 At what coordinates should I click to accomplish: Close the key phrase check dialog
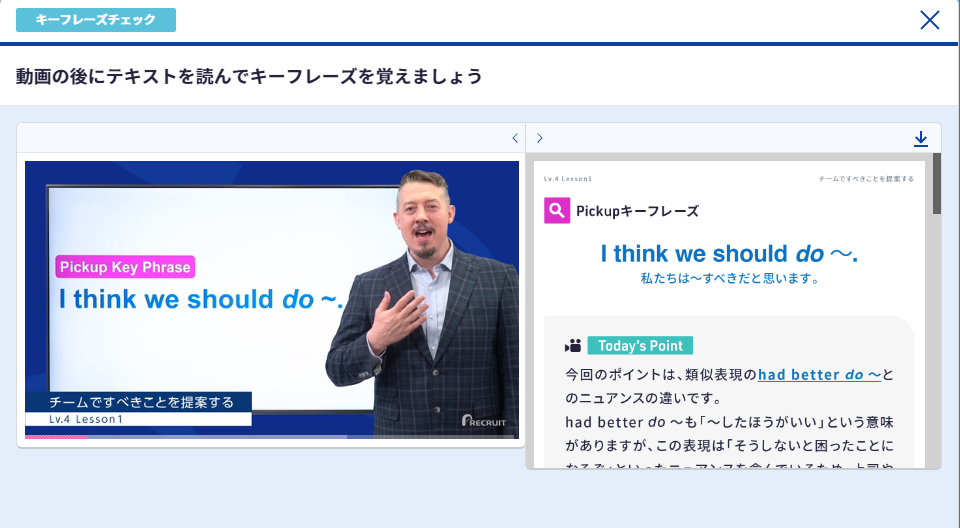pos(929,20)
